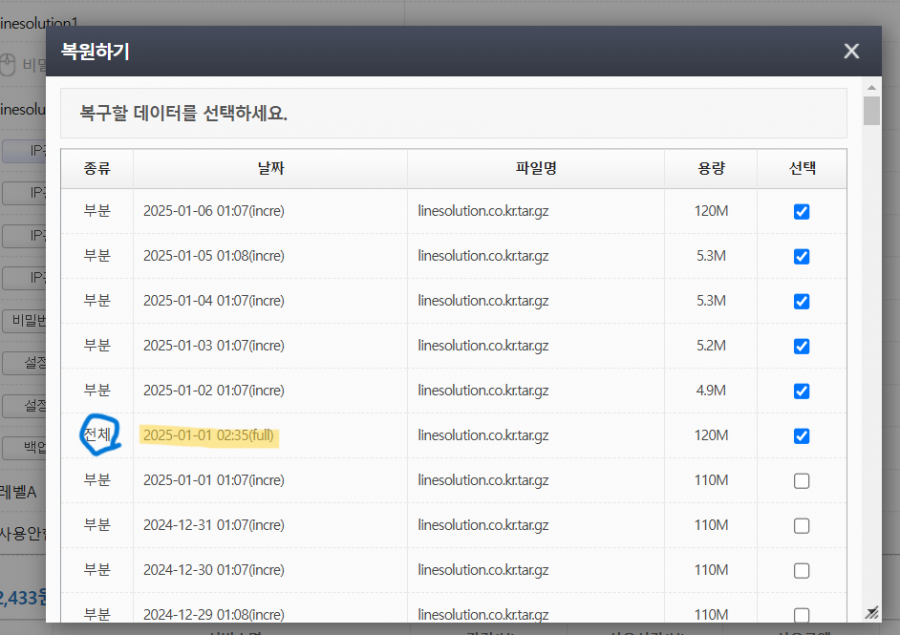Click the scrollbar up arrow in dialog
The width and height of the screenshot is (900, 635).
[x=871, y=87]
